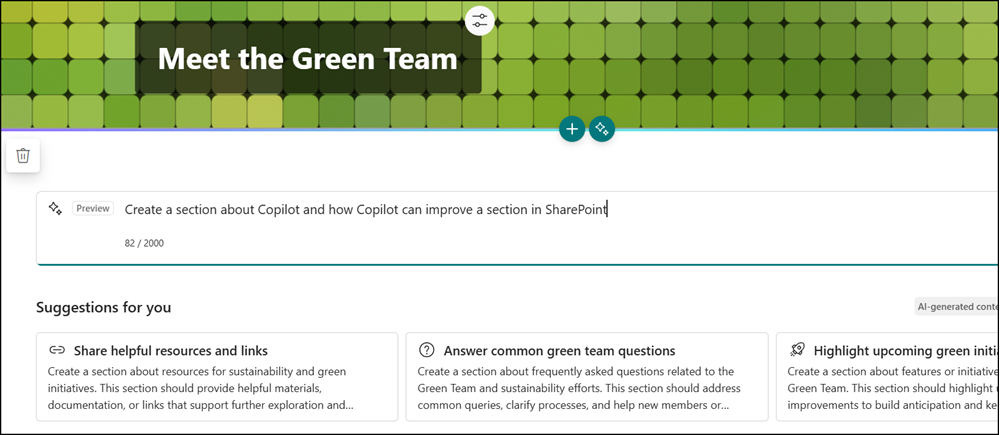Select Highlight upcoming green suggestion title
The image size is (1000, 435).
(900, 351)
